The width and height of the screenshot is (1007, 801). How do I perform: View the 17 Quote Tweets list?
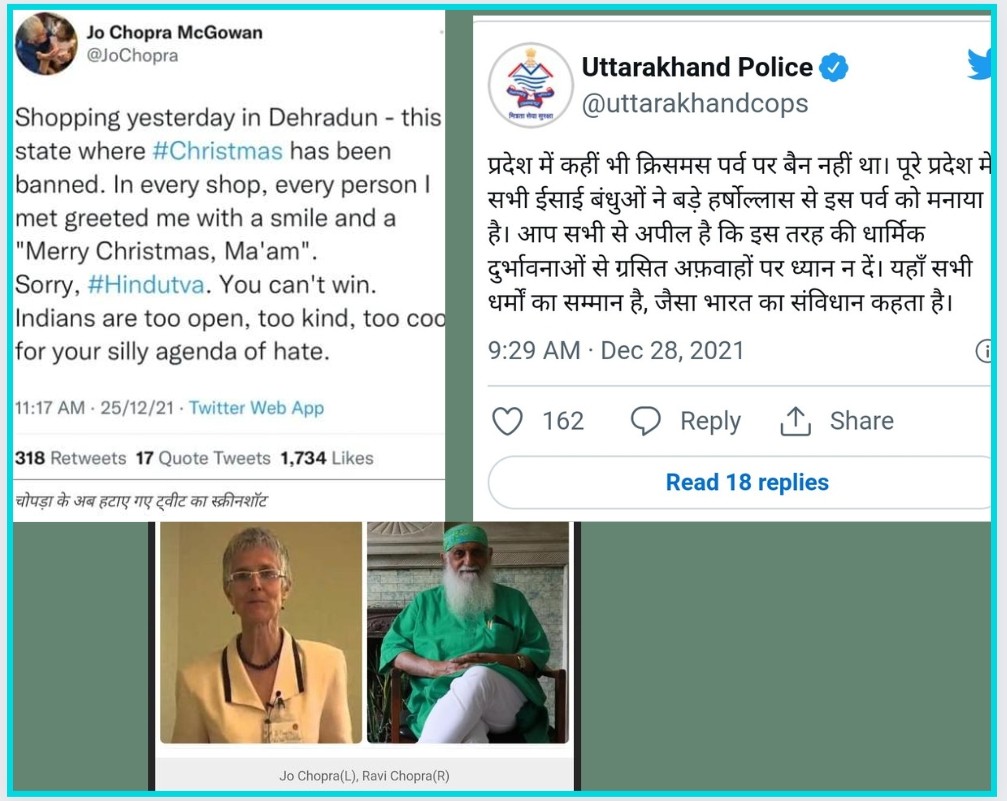(x=203, y=458)
